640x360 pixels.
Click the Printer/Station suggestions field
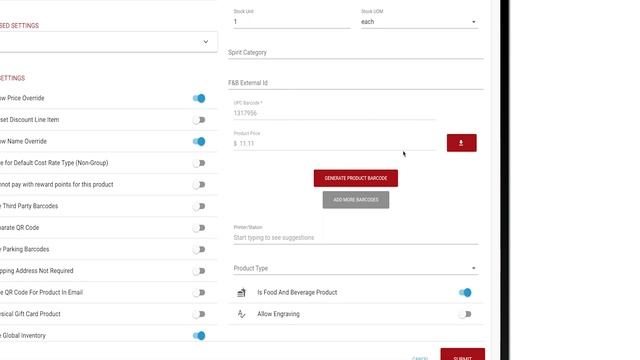pos(356,238)
